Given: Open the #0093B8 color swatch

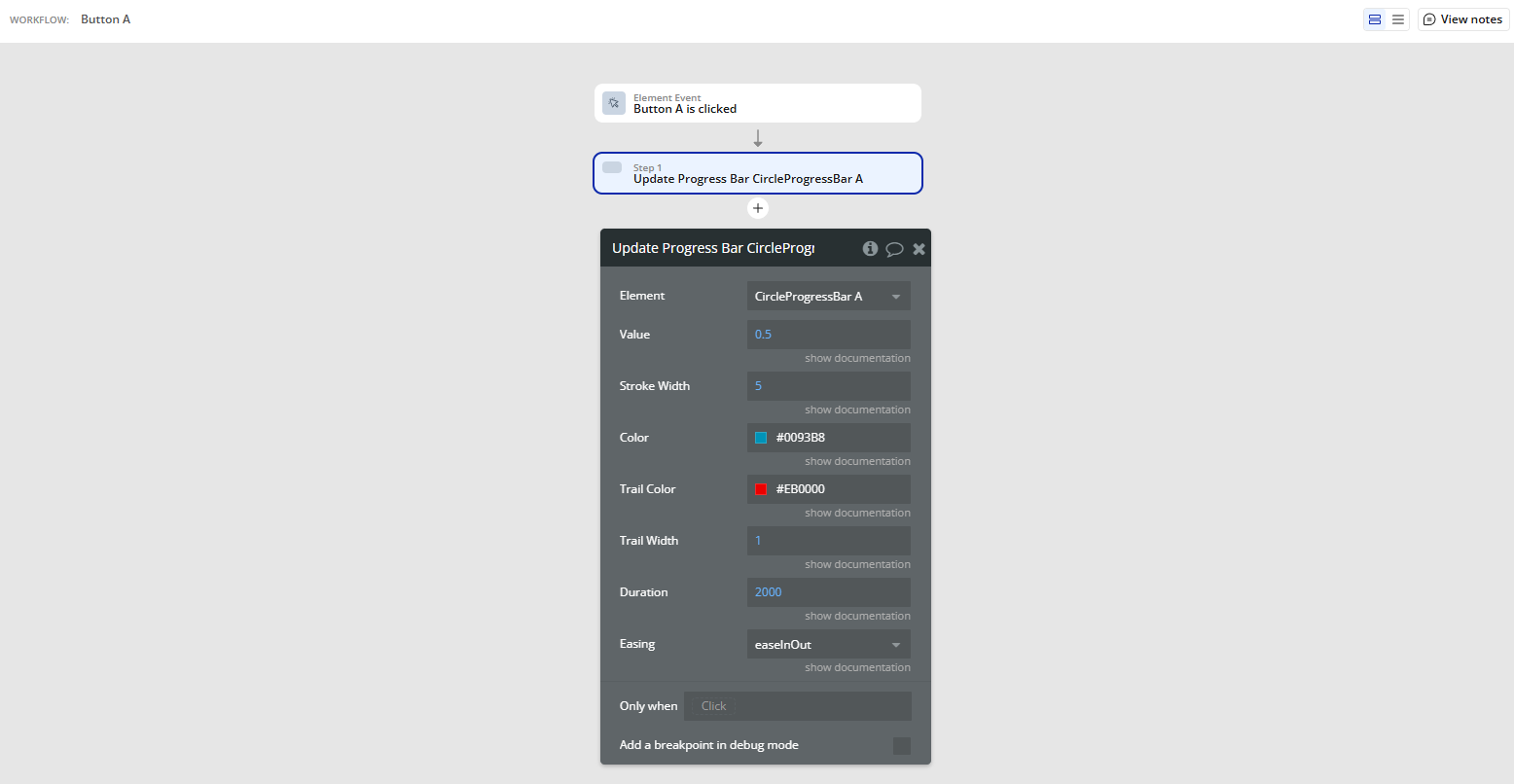Looking at the screenshot, I should (x=760, y=437).
